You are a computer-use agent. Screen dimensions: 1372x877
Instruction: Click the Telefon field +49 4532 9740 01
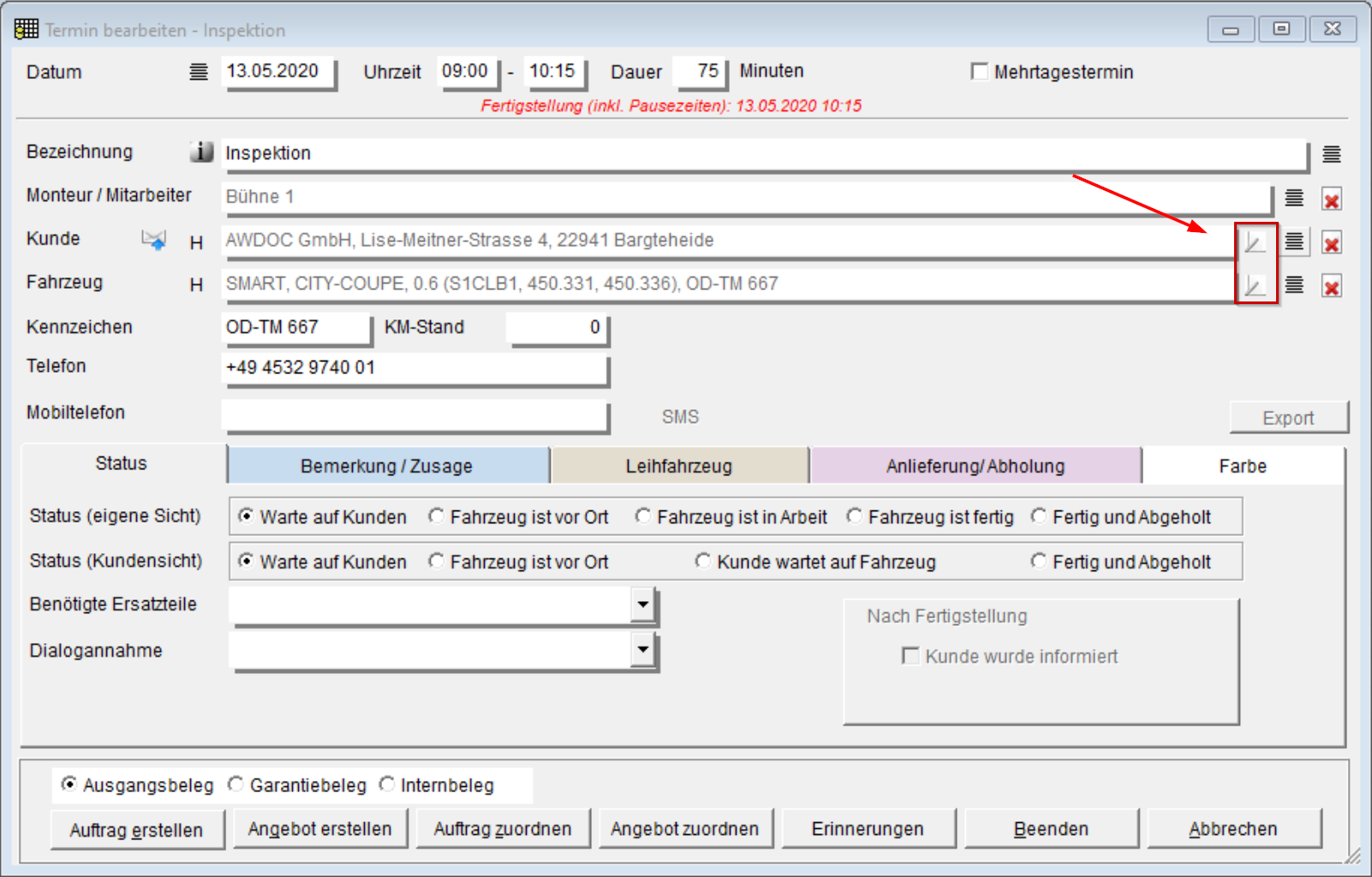[415, 368]
